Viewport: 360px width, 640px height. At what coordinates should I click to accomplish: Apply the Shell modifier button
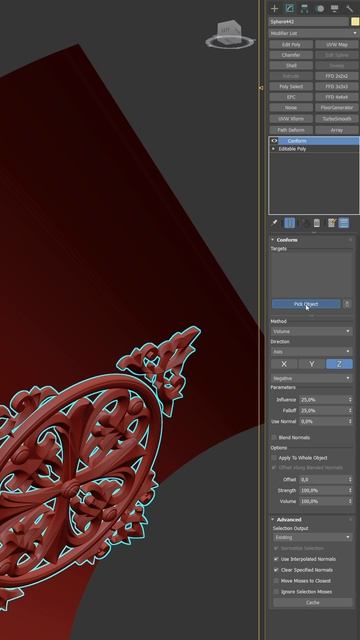[291, 66]
